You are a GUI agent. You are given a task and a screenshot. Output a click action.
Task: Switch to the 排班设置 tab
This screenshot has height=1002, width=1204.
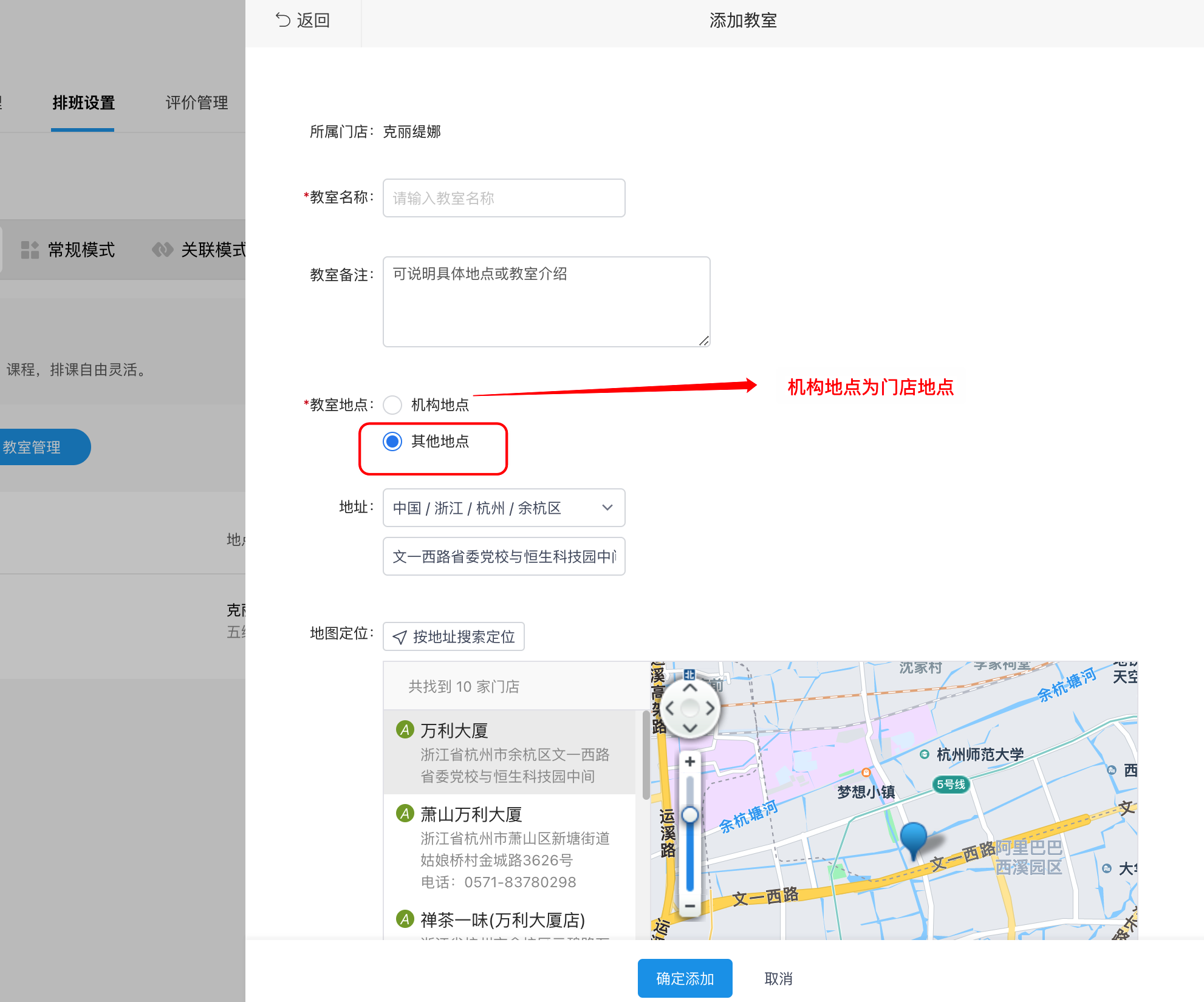point(83,103)
